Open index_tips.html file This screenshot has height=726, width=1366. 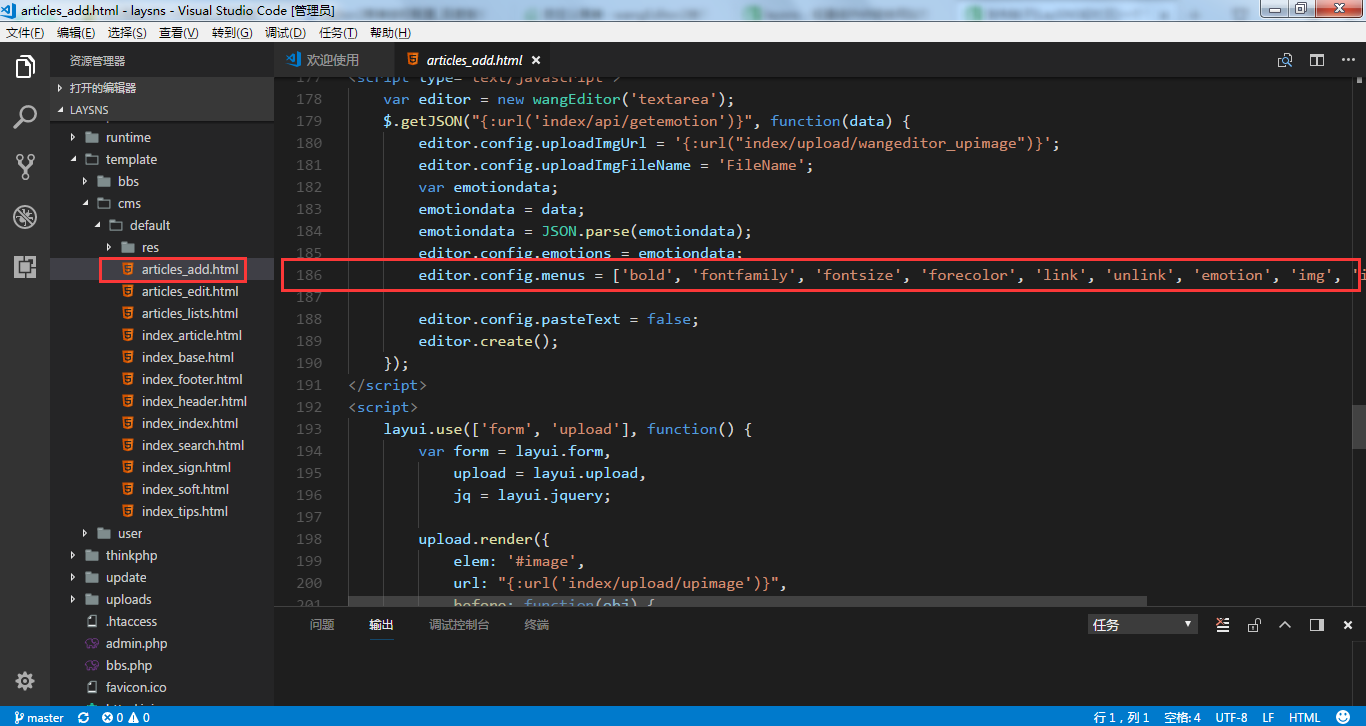(185, 512)
